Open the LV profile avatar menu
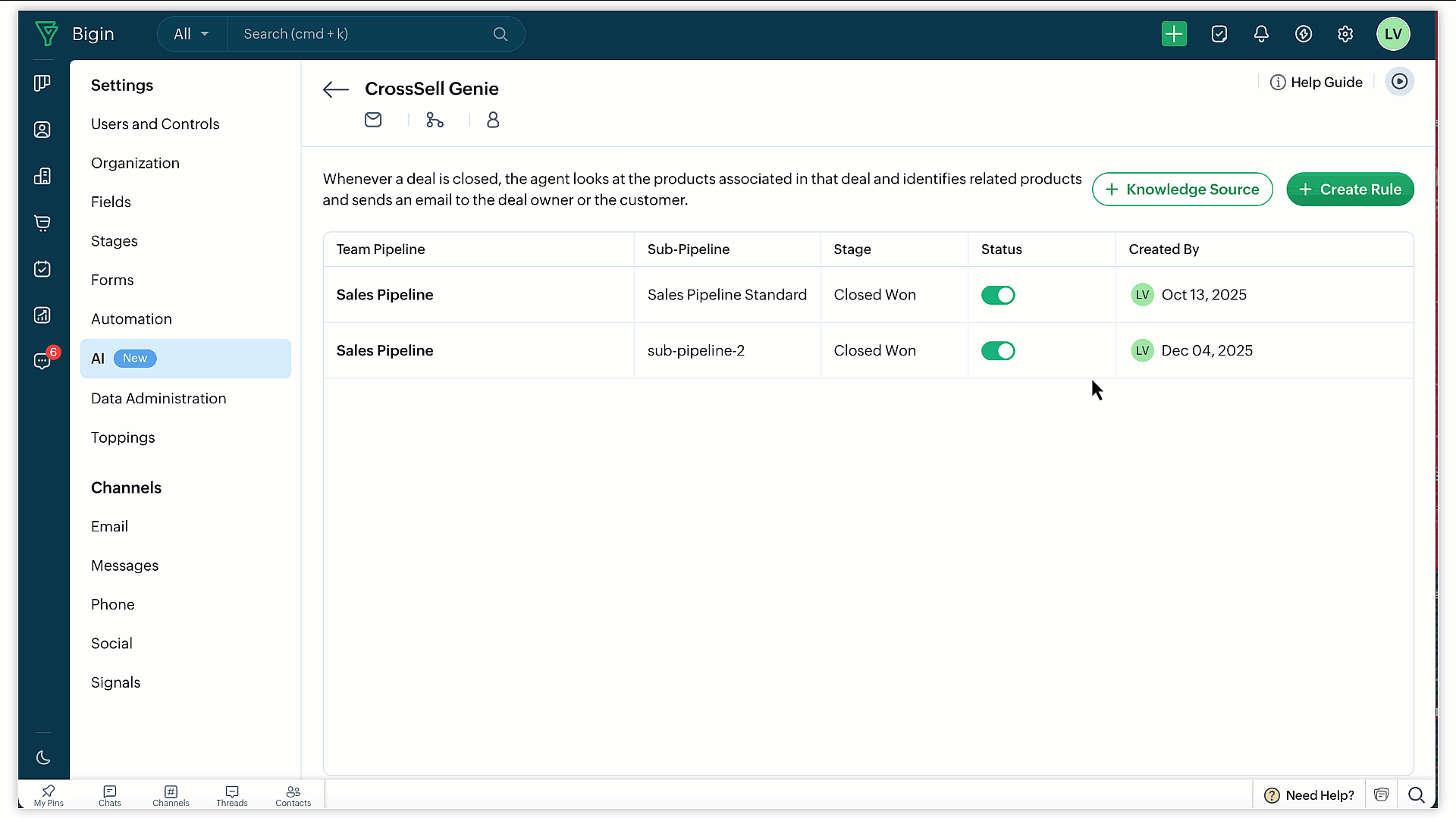Screen dimensions: 1456x818 [x=1393, y=34]
